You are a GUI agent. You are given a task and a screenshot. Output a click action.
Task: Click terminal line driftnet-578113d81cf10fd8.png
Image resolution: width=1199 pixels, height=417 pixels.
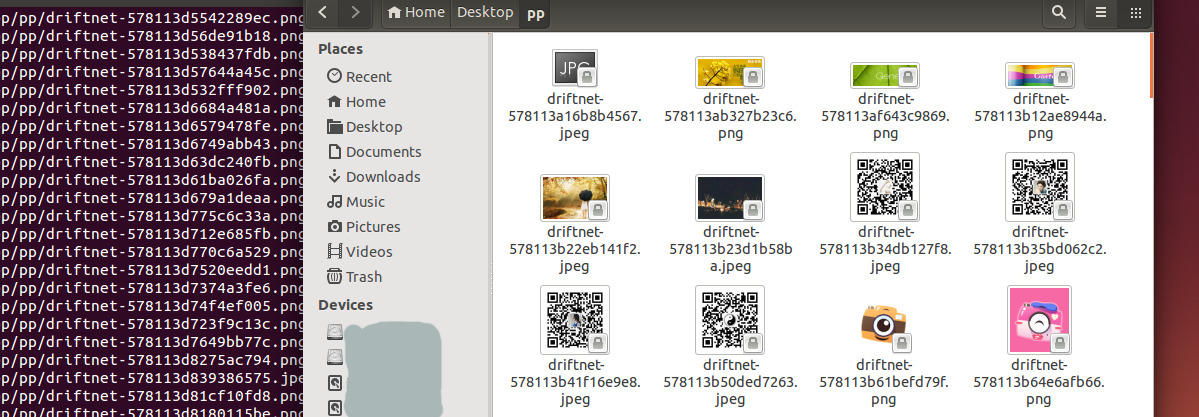tap(151, 396)
